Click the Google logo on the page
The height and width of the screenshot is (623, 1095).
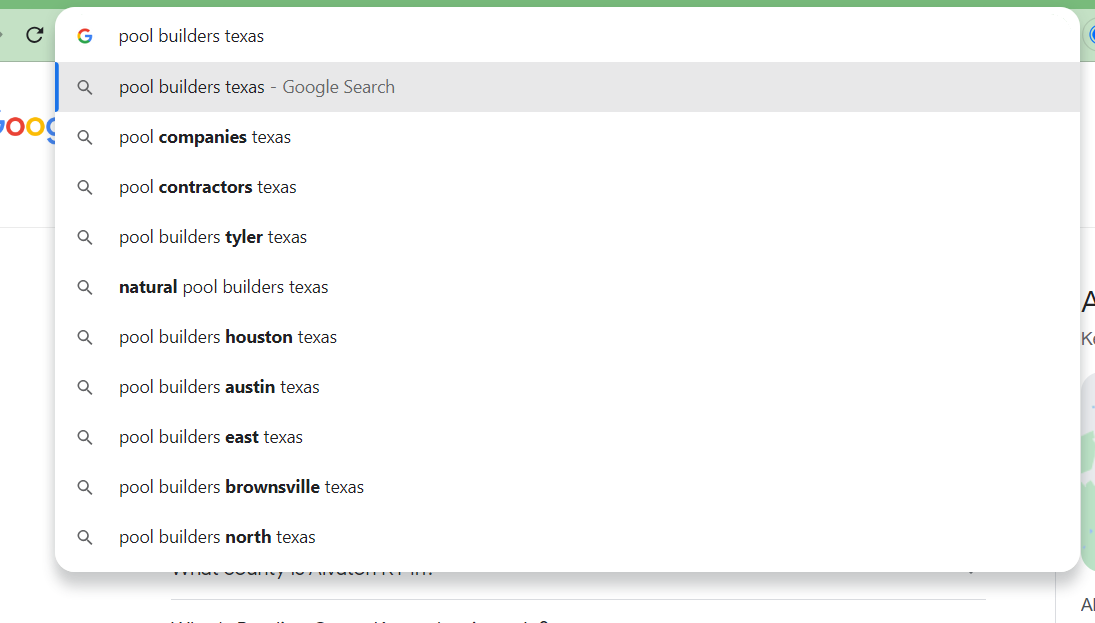27,127
